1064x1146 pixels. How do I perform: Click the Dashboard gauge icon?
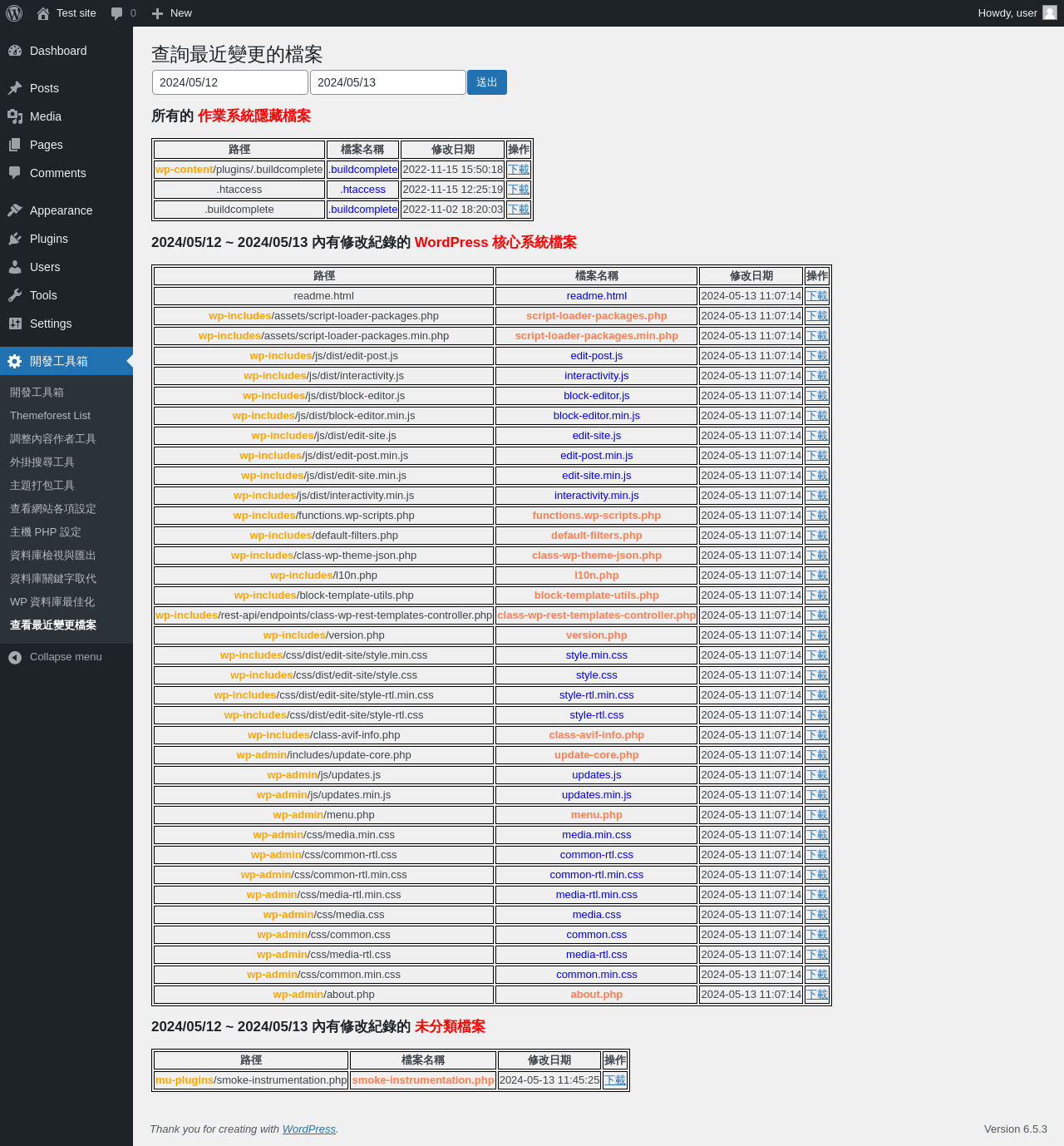pyautogui.click(x=15, y=51)
